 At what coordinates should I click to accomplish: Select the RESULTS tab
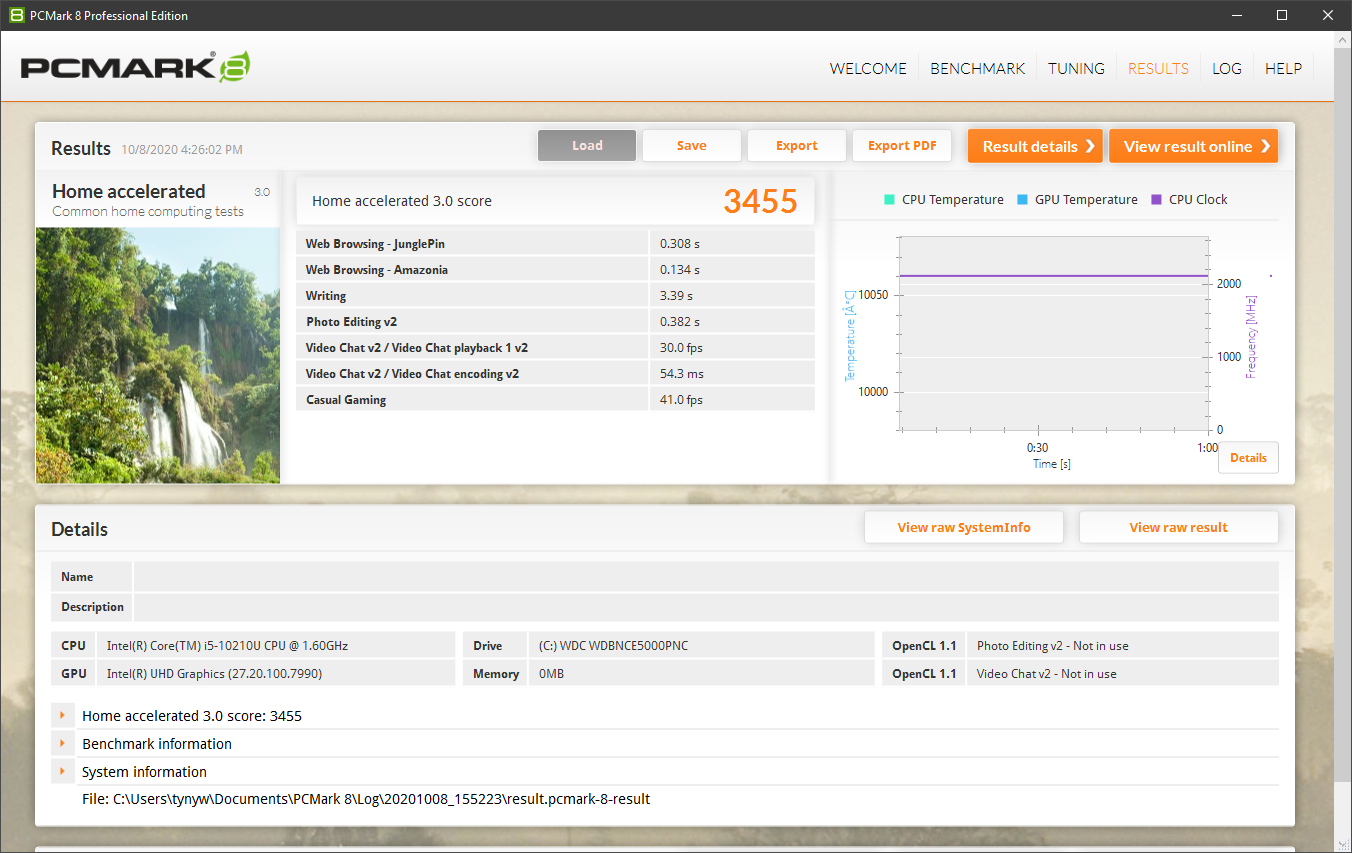coord(1158,69)
